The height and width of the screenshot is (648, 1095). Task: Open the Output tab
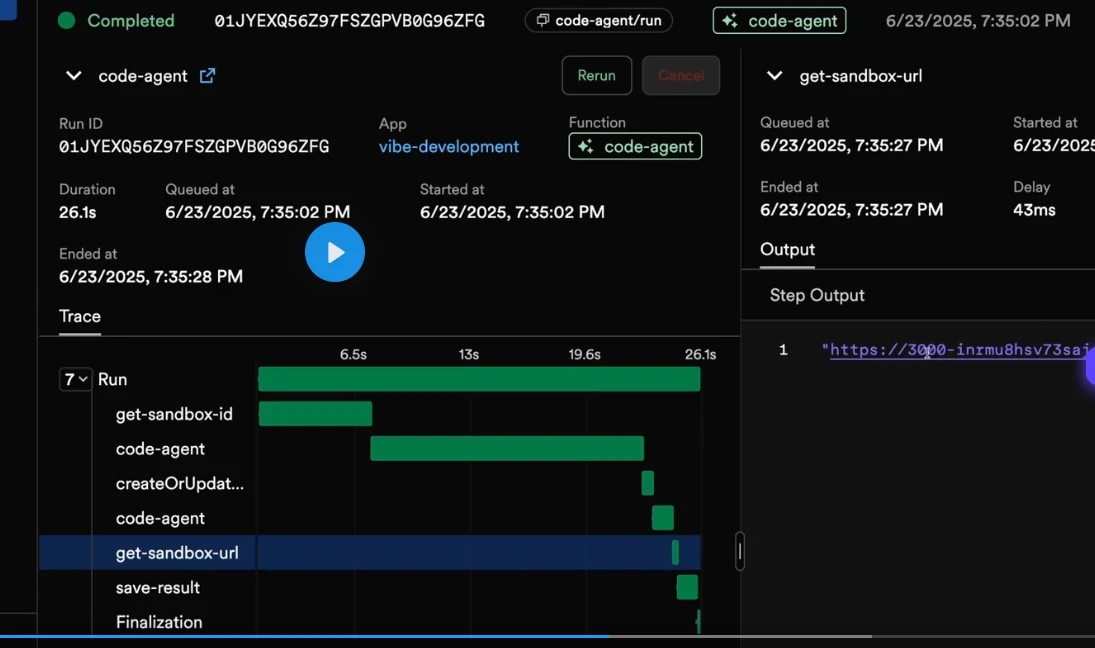[787, 250]
